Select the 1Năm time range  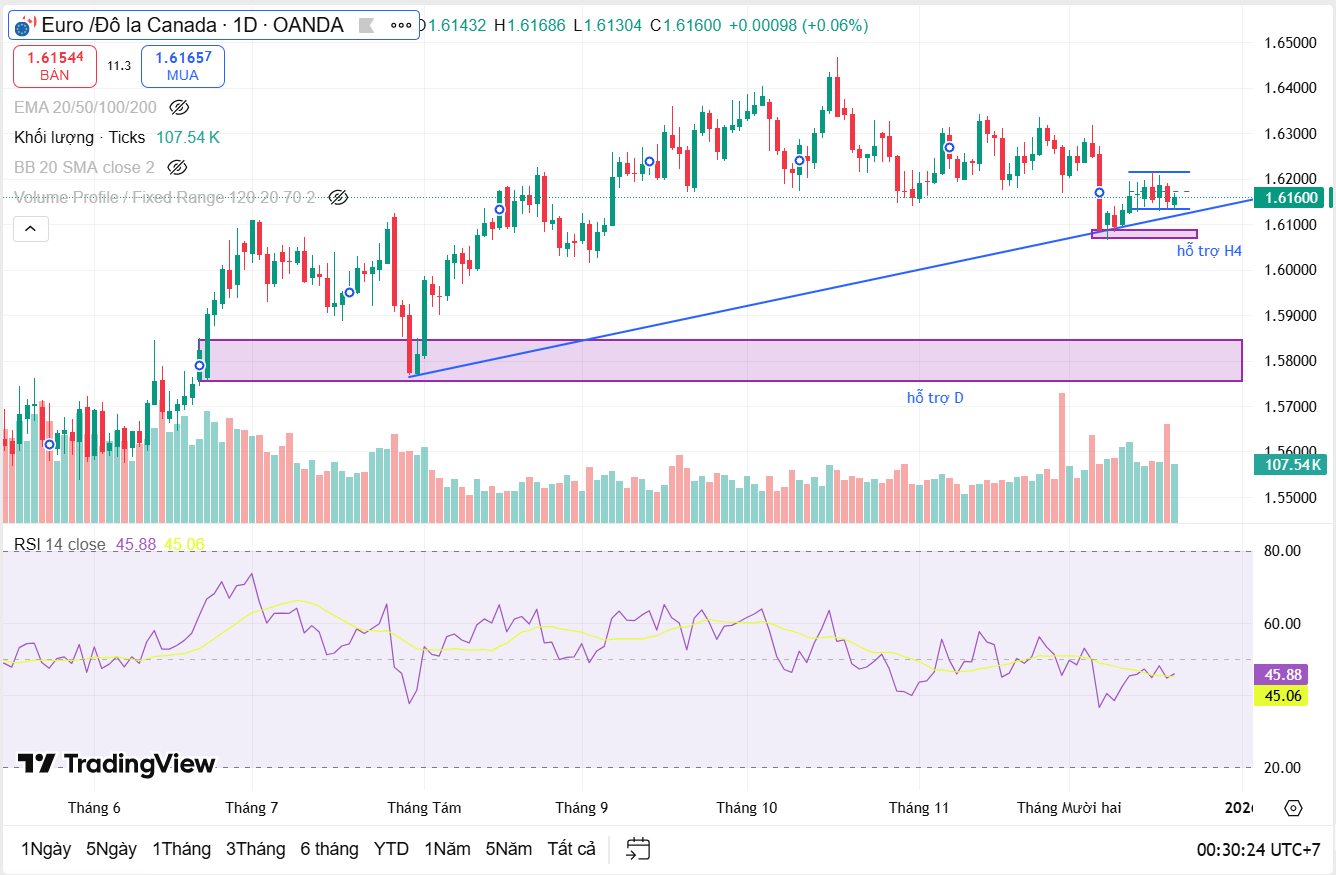click(447, 848)
